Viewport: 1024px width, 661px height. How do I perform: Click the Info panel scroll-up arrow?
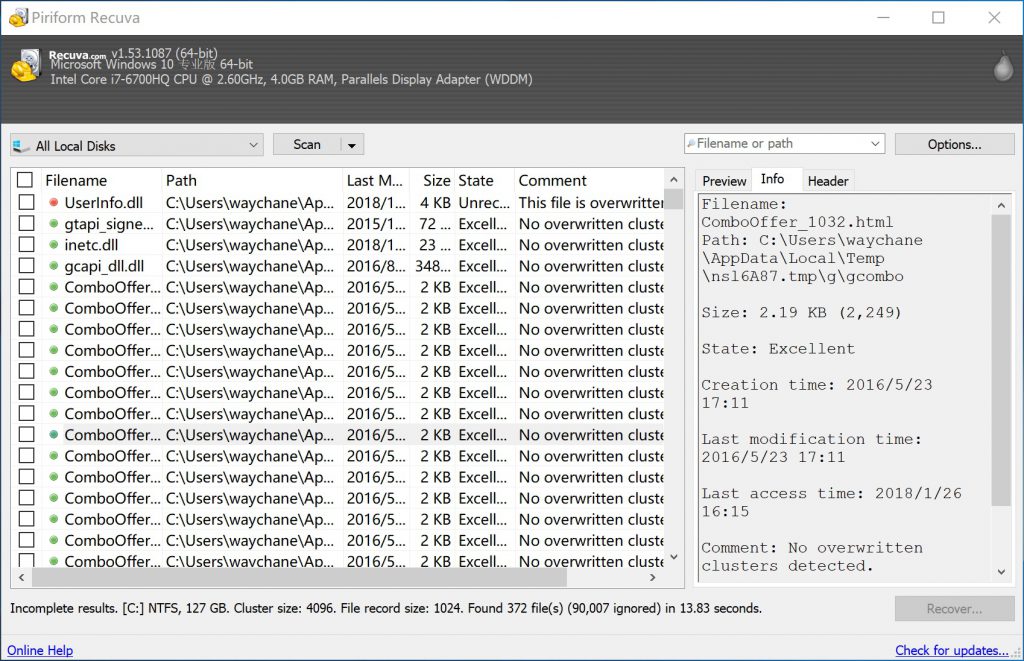click(1000, 205)
